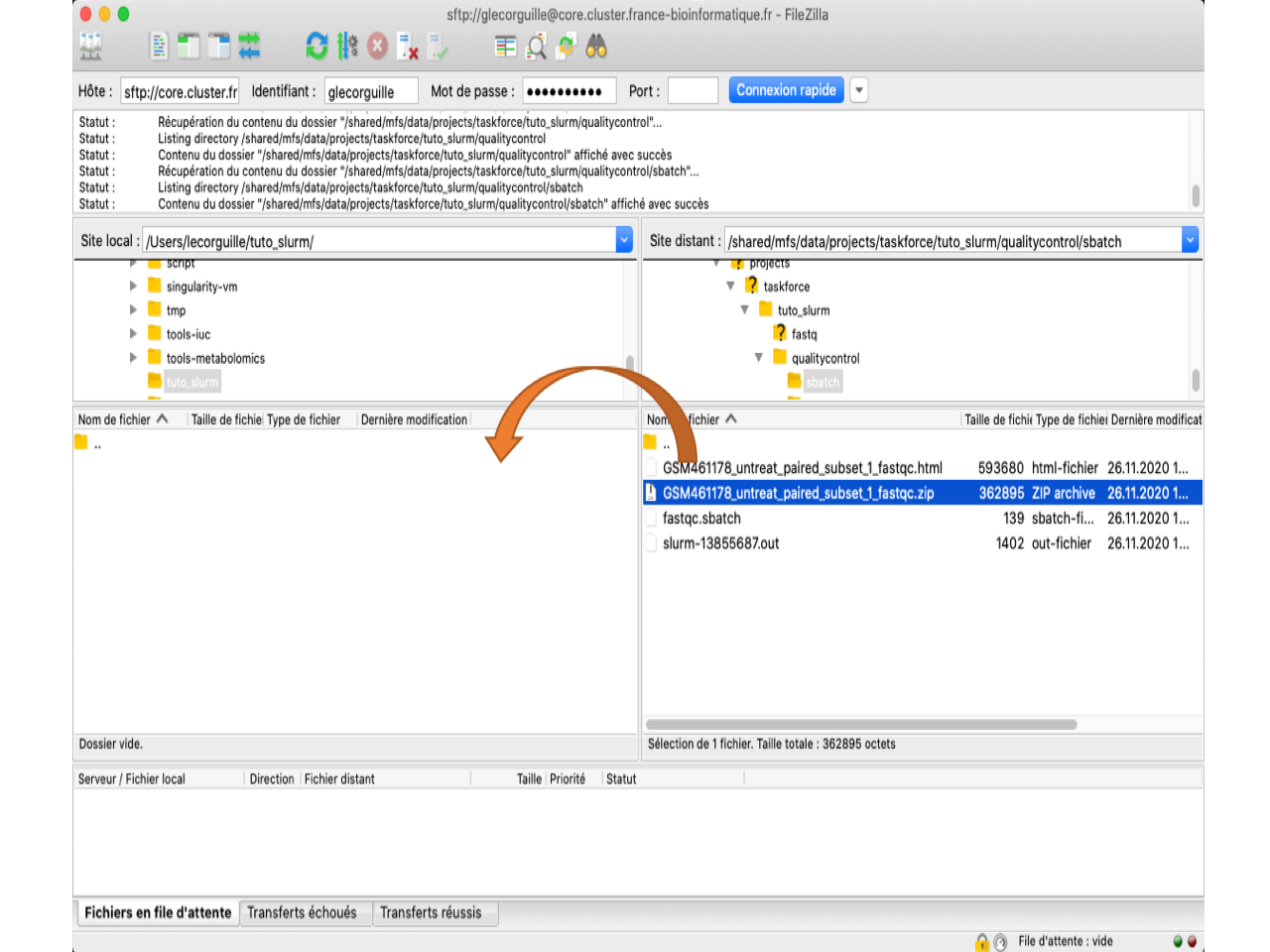Sort local files by Dernière modification

[414, 419]
